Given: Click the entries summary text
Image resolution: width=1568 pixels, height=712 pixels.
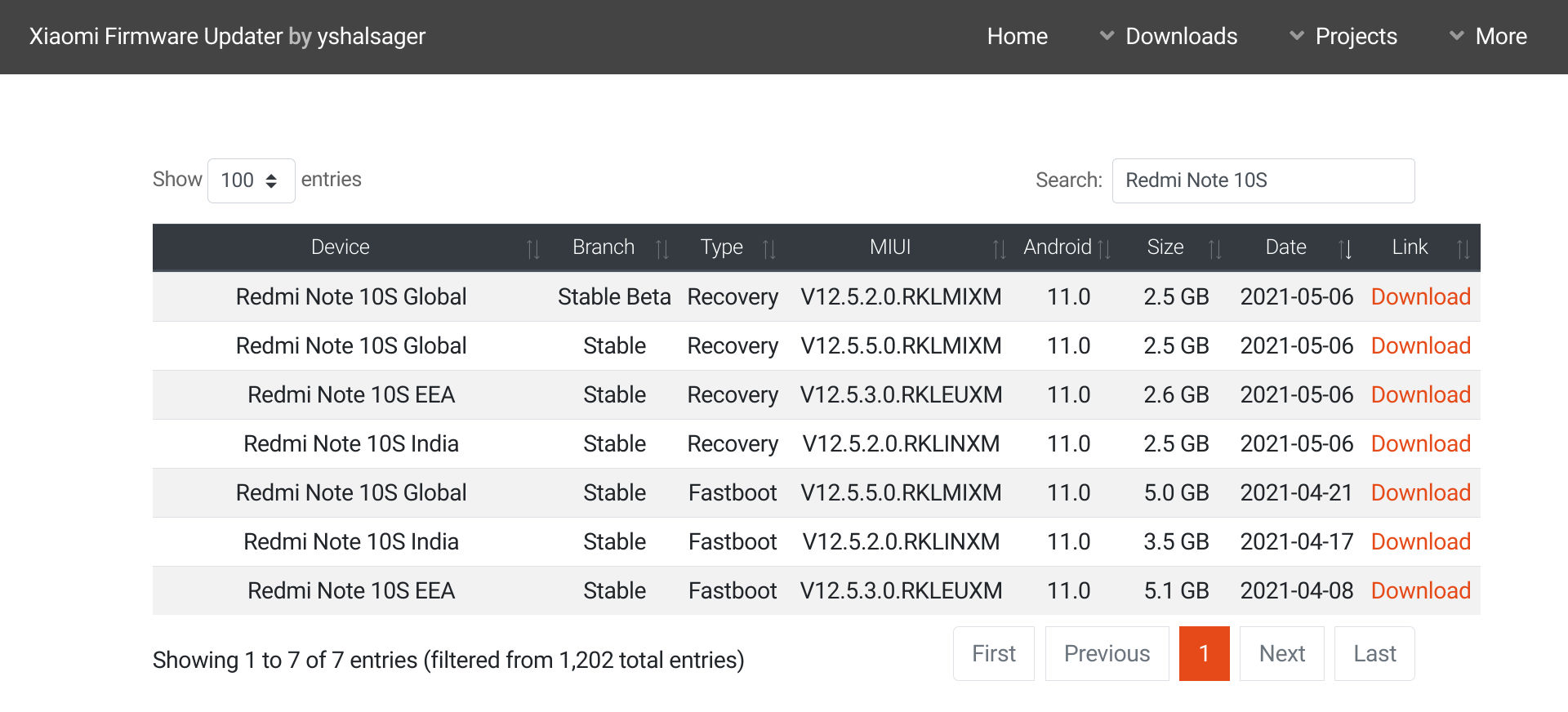Looking at the screenshot, I should tap(448, 660).
